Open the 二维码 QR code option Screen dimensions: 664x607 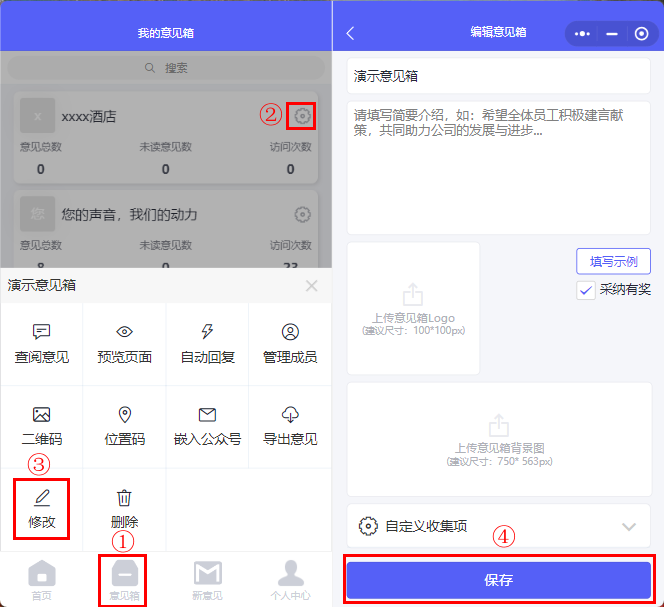click(42, 427)
